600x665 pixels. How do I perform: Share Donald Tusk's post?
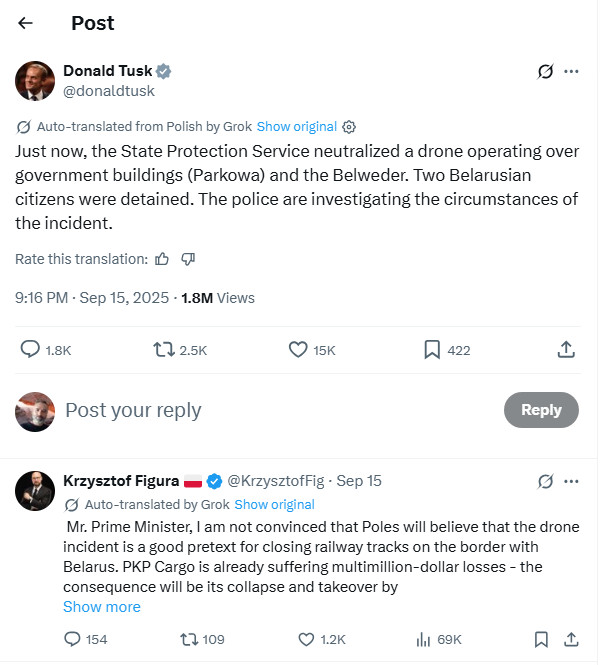pos(565,349)
